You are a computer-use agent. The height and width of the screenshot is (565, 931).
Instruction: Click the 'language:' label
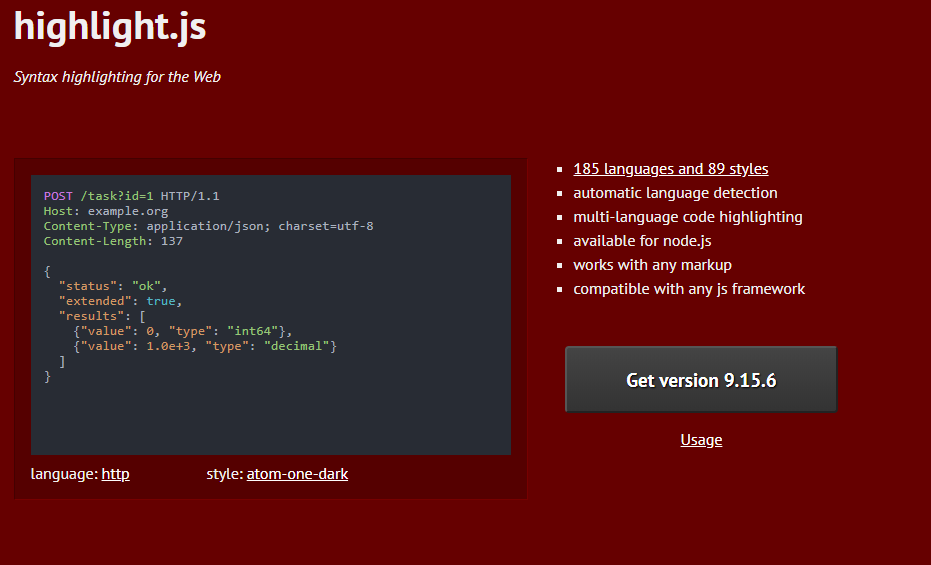click(x=64, y=474)
